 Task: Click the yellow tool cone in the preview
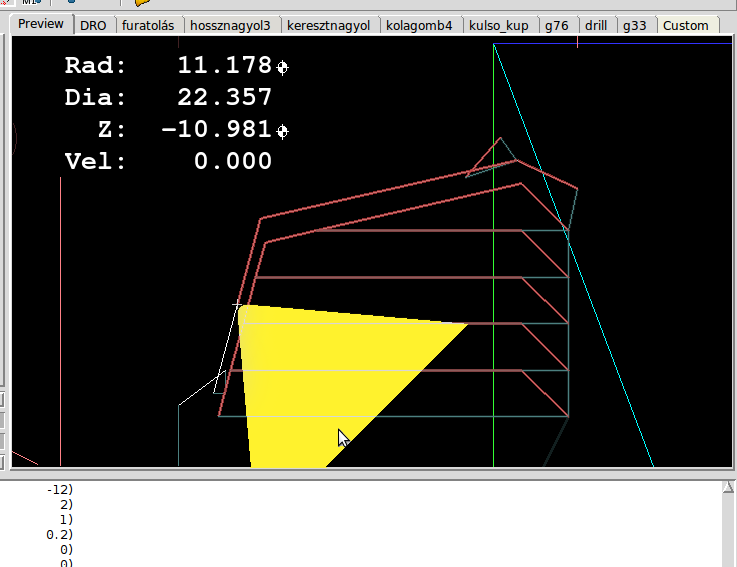click(320, 370)
